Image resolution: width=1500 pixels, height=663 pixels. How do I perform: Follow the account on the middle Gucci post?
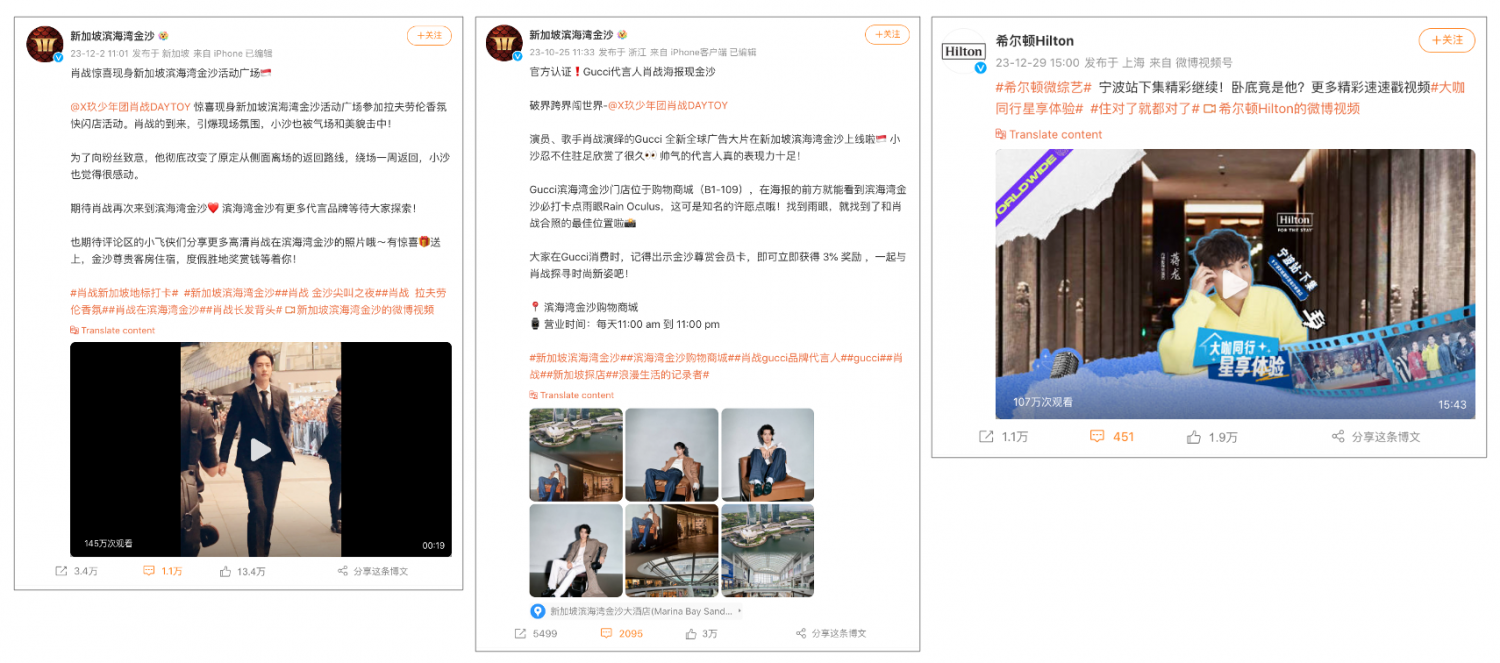tap(887, 35)
